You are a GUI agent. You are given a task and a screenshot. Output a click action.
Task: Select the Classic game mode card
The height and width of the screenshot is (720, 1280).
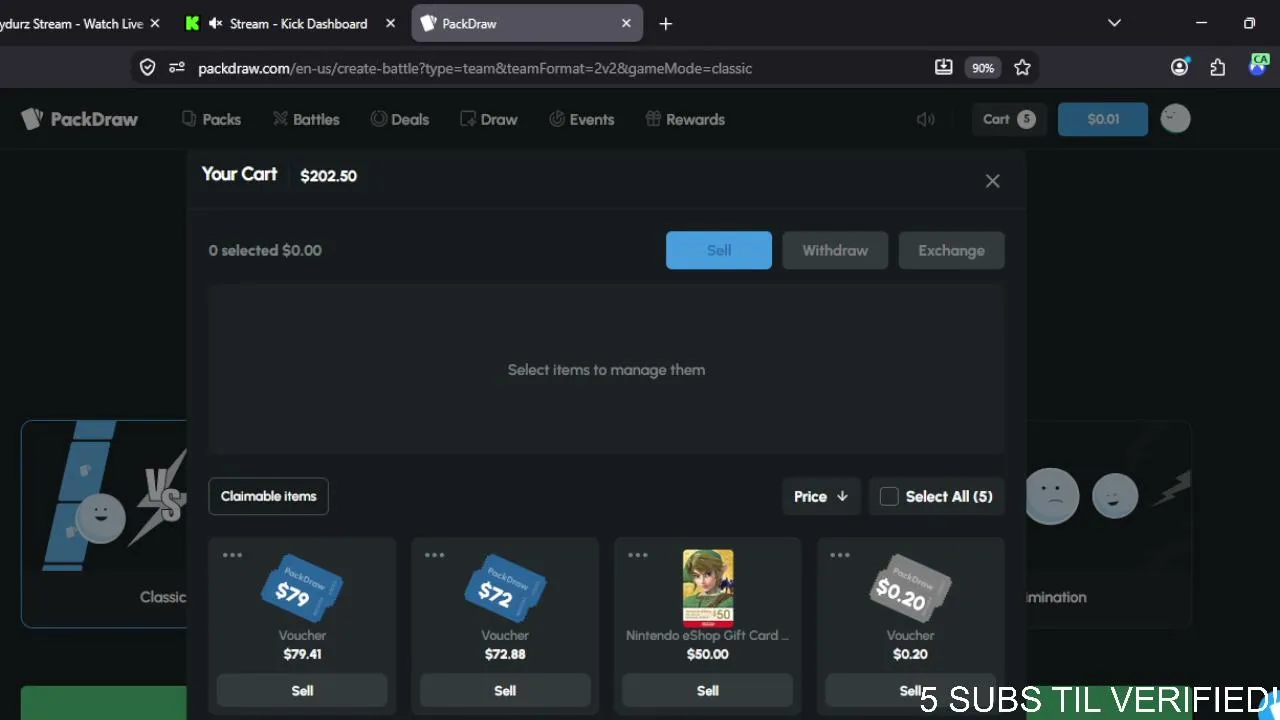[x=104, y=524]
